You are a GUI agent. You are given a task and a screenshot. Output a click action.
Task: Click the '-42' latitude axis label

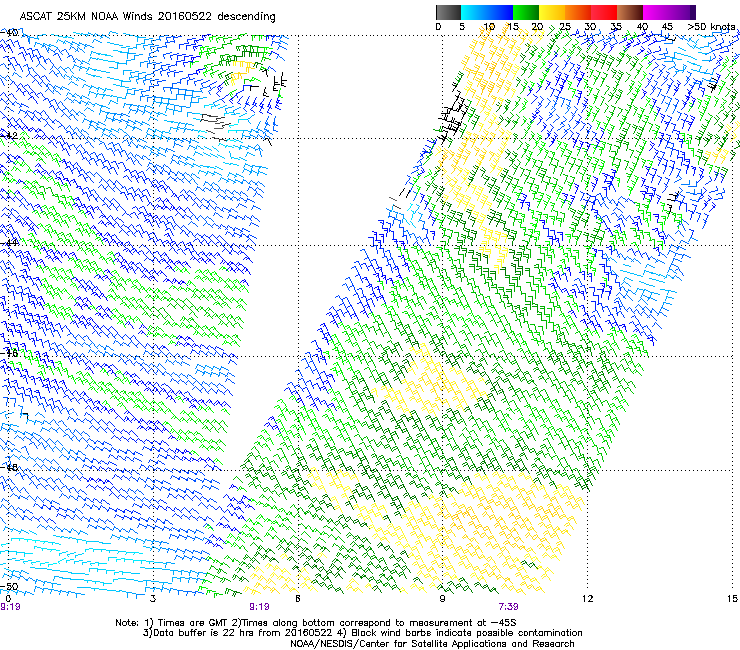point(9,136)
